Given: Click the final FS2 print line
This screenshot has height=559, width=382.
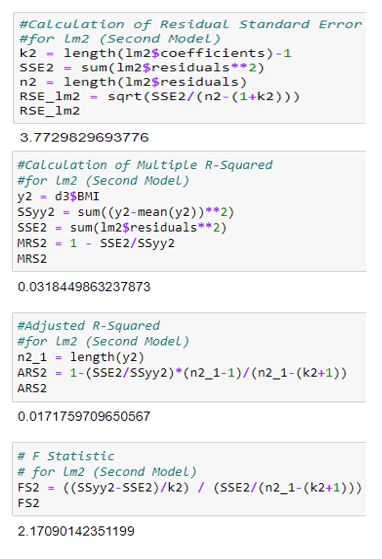Looking at the screenshot, I should pos(29,503).
